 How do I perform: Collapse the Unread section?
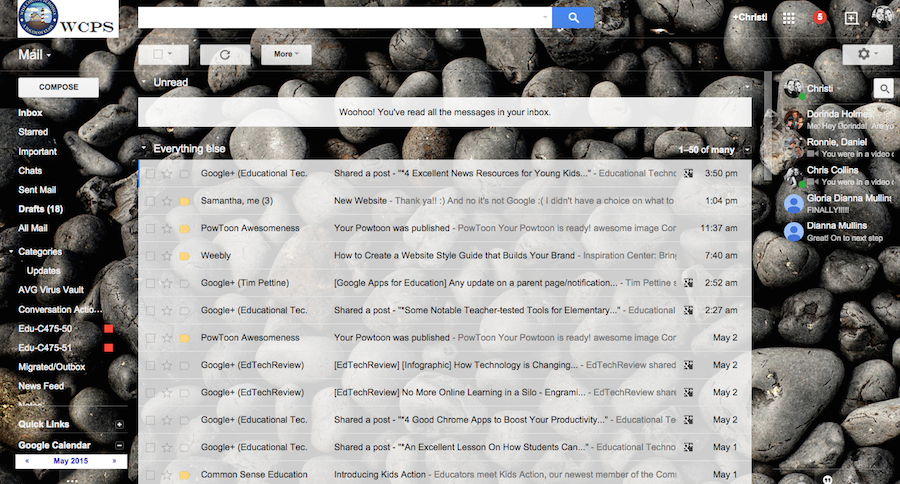click(143, 82)
